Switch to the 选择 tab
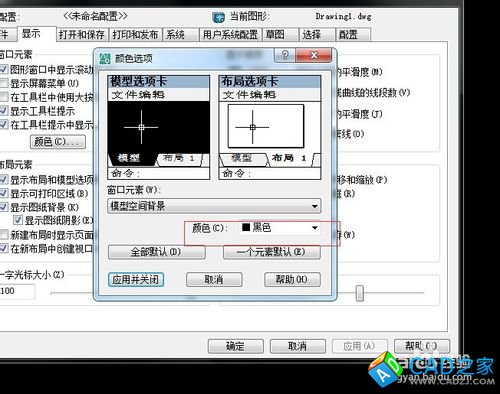The image size is (500, 394). click(317, 35)
